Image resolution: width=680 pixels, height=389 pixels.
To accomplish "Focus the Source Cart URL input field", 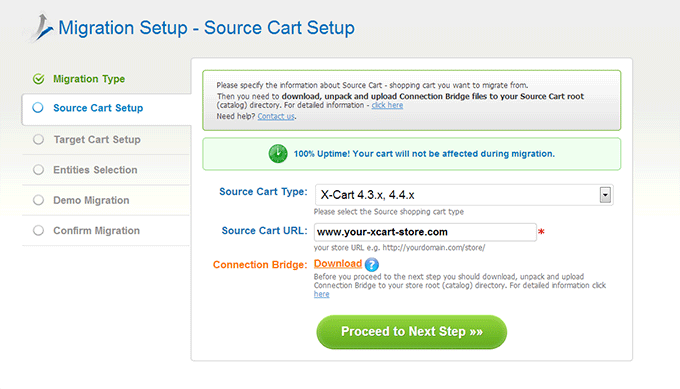I will point(425,232).
